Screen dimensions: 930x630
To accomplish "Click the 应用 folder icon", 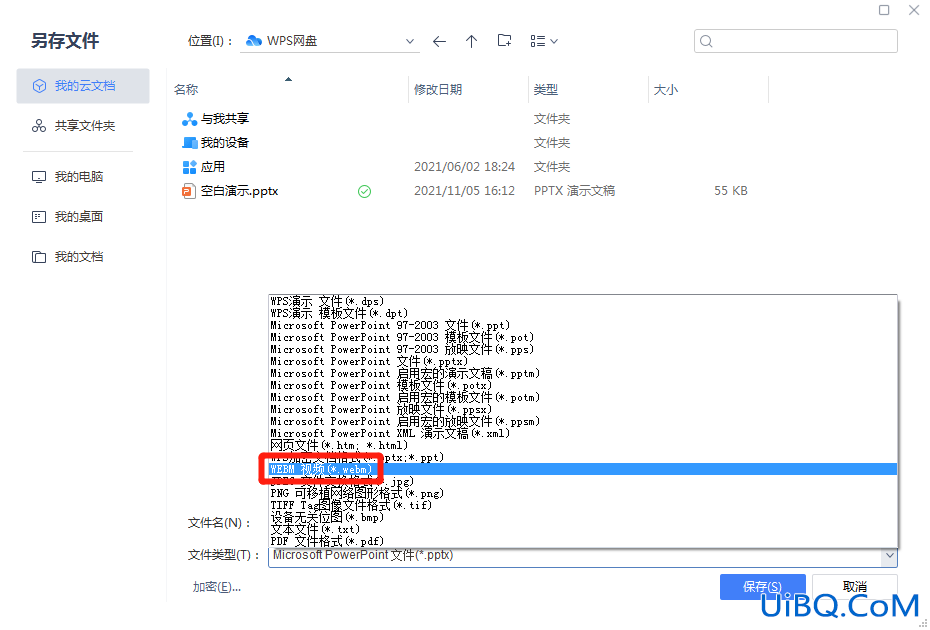I will (x=189, y=167).
